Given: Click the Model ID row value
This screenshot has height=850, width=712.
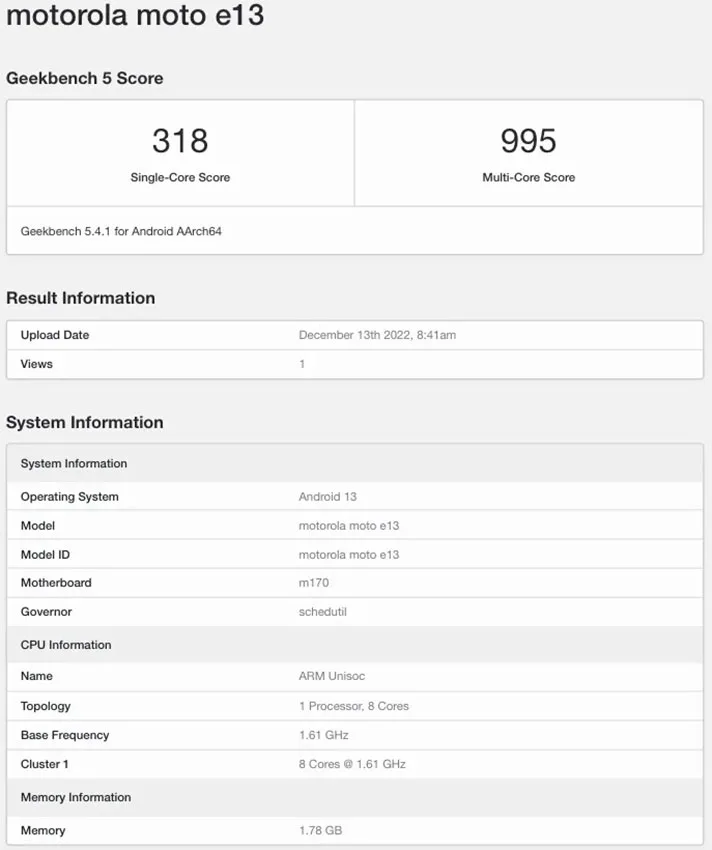Looking at the screenshot, I should [349, 555].
